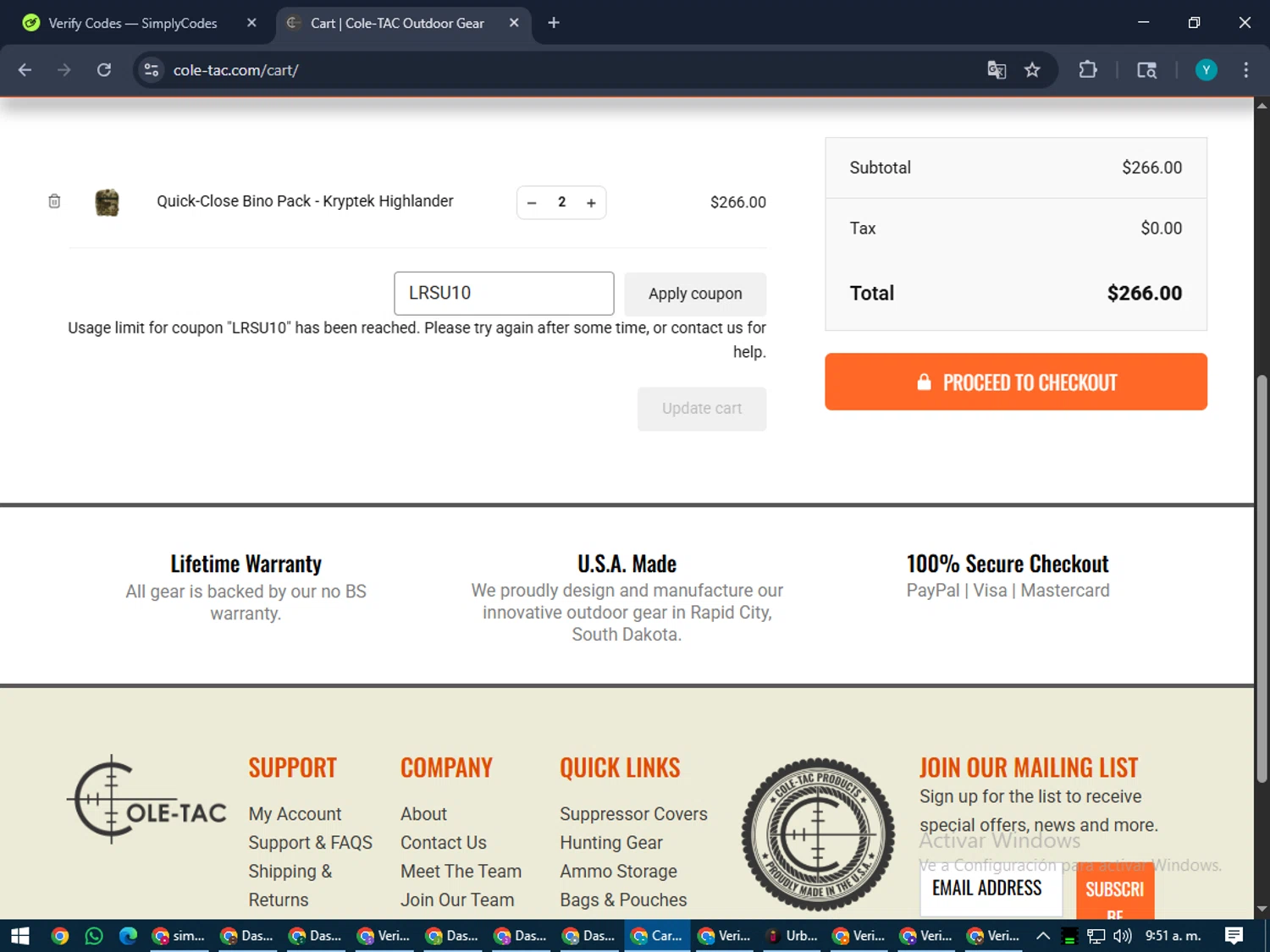The height and width of the screenshot is (952, 1270).
Task: Show hidden system tray icons
Action: 1043,936
